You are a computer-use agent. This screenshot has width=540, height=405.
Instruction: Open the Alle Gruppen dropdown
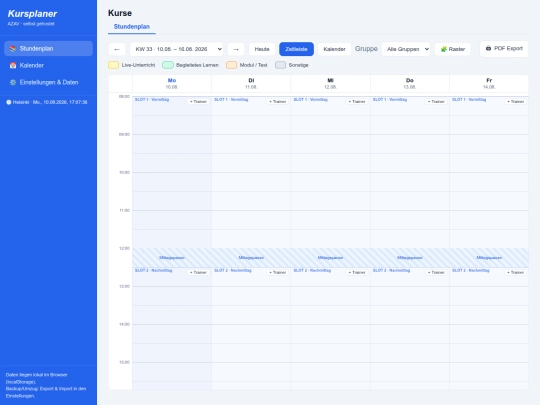click(406, 49)
